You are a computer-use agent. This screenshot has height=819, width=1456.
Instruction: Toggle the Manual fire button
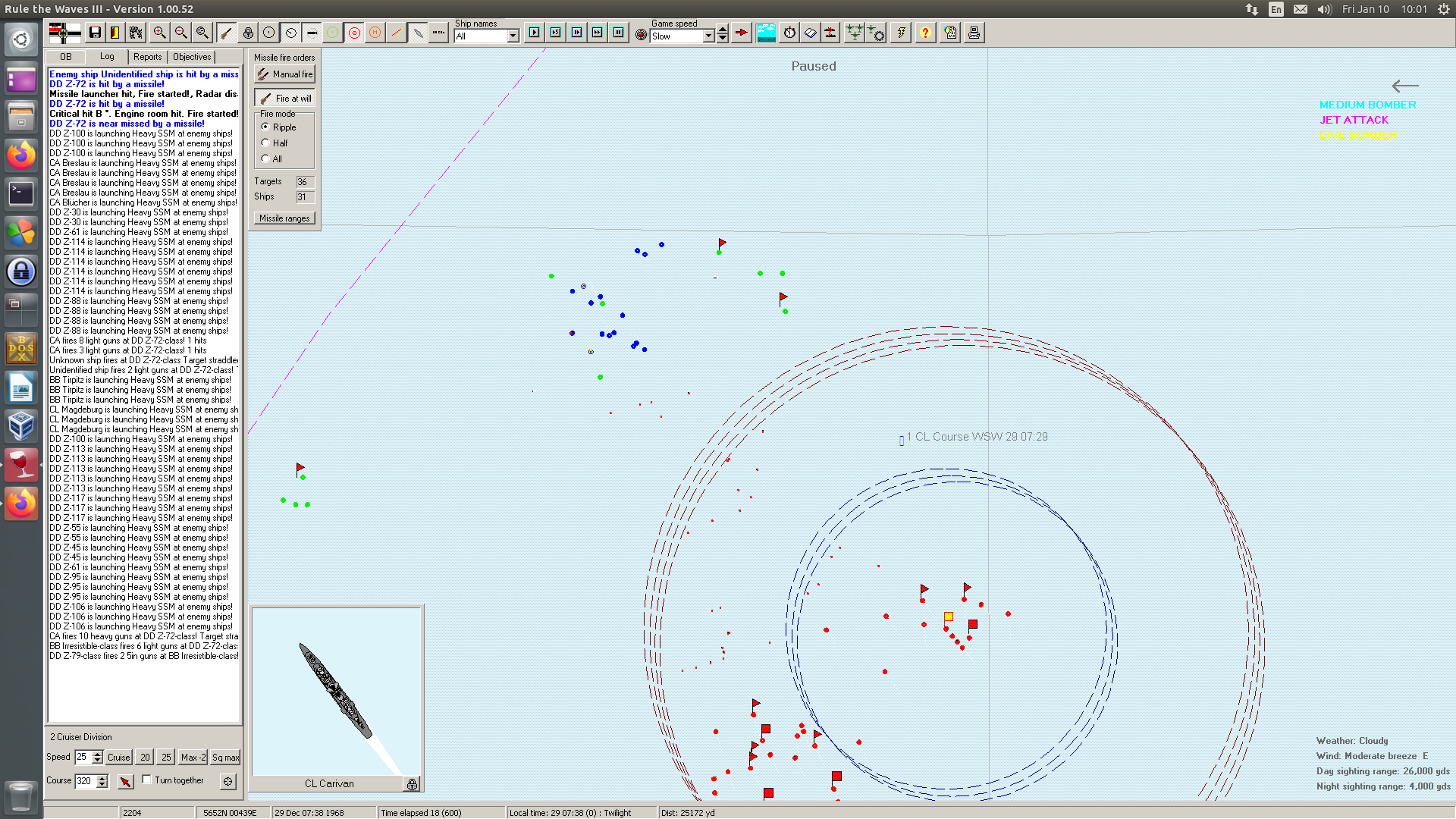point(284,74)
